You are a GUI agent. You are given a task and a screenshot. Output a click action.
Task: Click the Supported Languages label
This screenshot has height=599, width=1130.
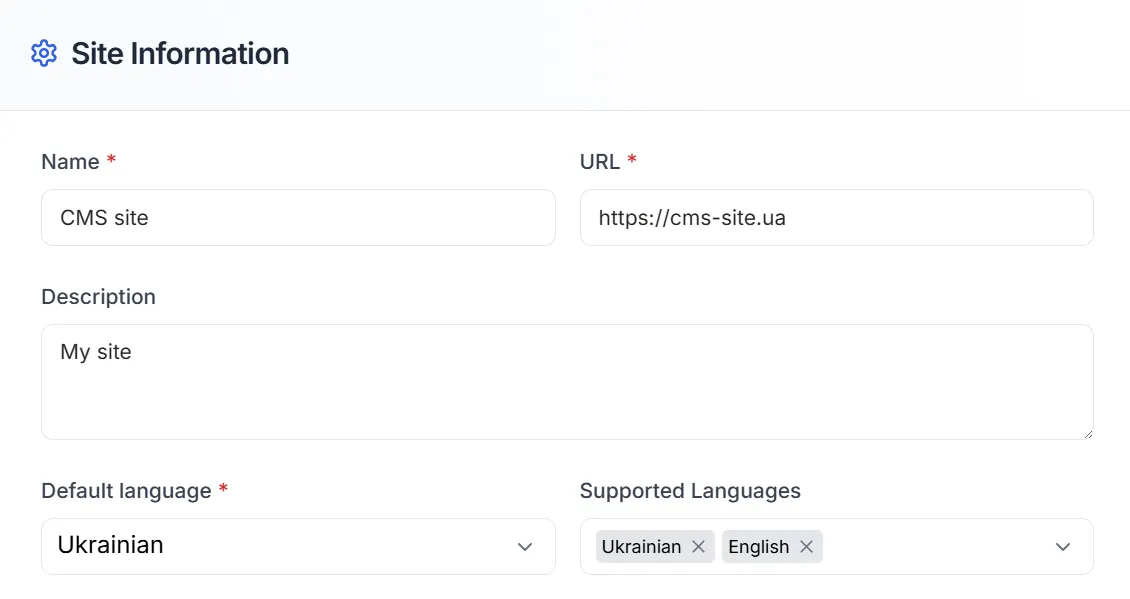pos(690,491)
